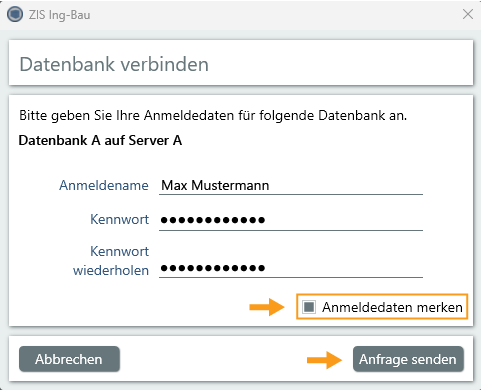Click the 'Bitte geben Sie Ihre Anmeldedaten' instruction text
The height and width of the screenshot is (390, 482).
pos(213,116)
